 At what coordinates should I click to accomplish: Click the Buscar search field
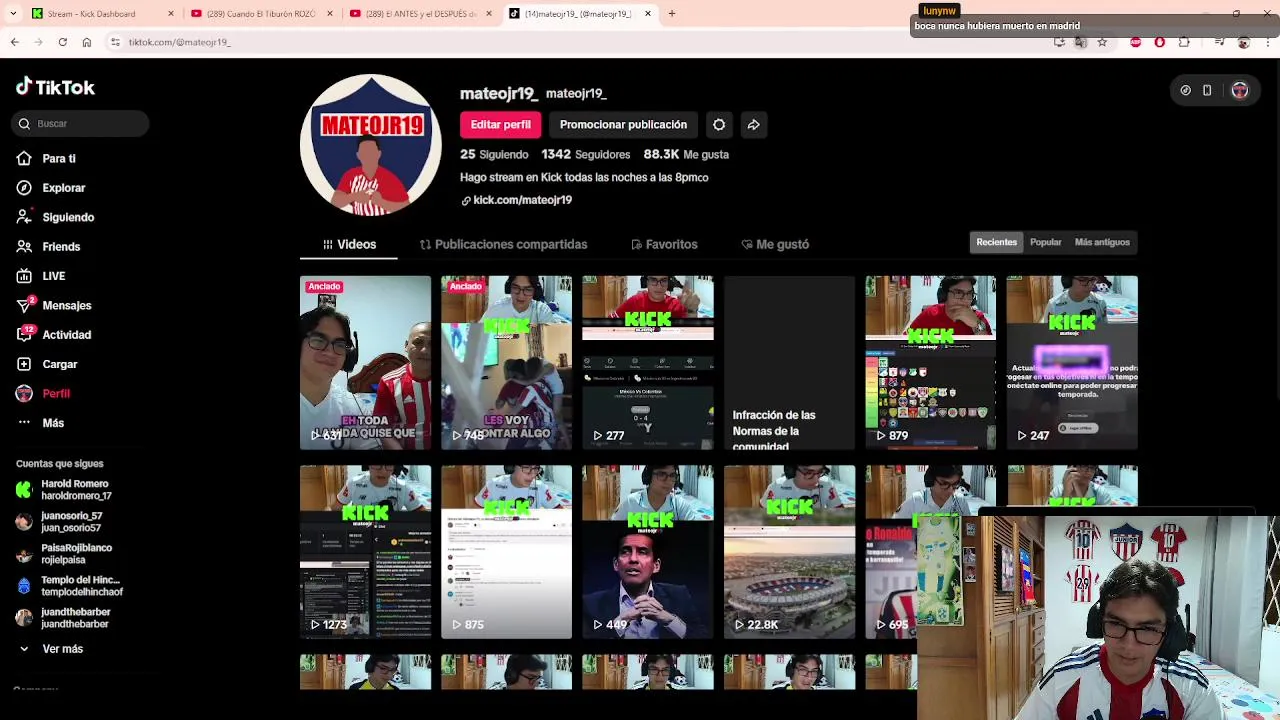coord(80,123)
